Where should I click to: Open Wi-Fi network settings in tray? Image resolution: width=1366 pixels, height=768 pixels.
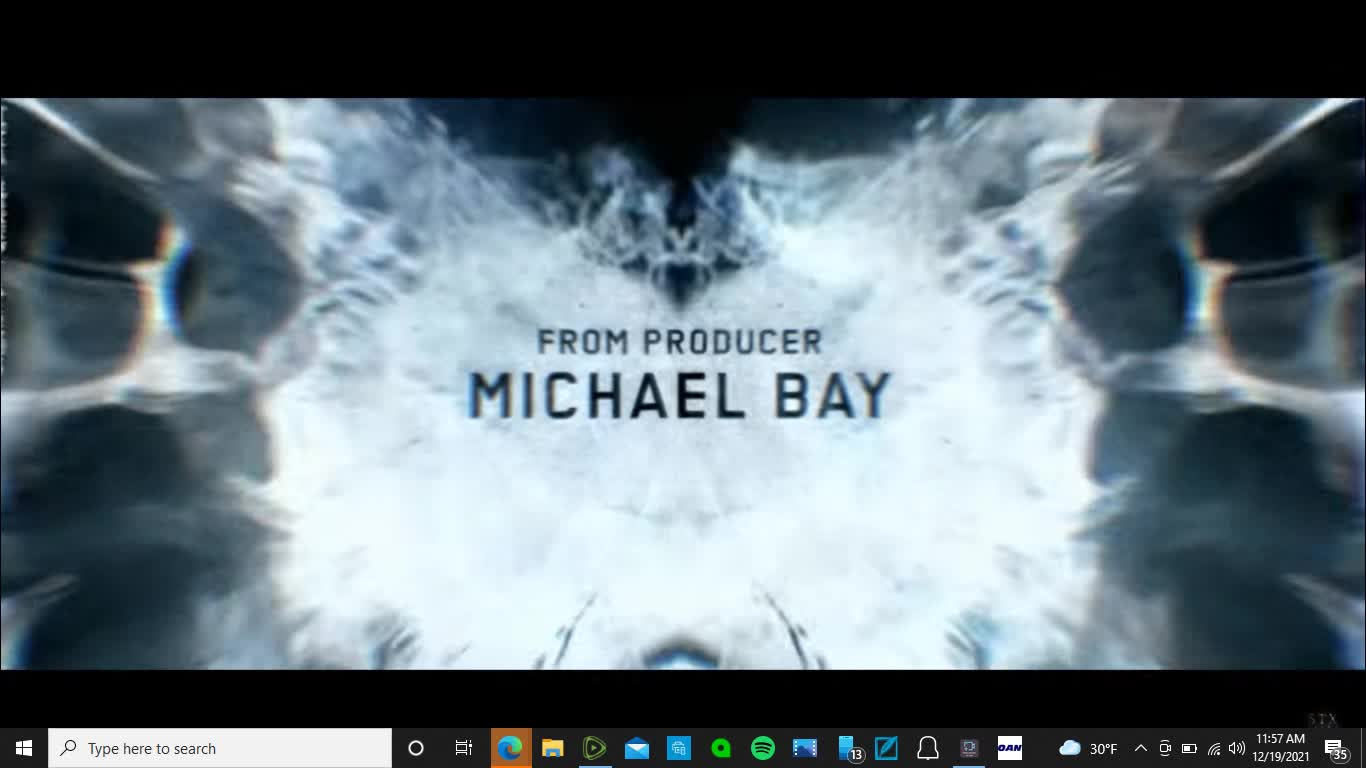1214,748
